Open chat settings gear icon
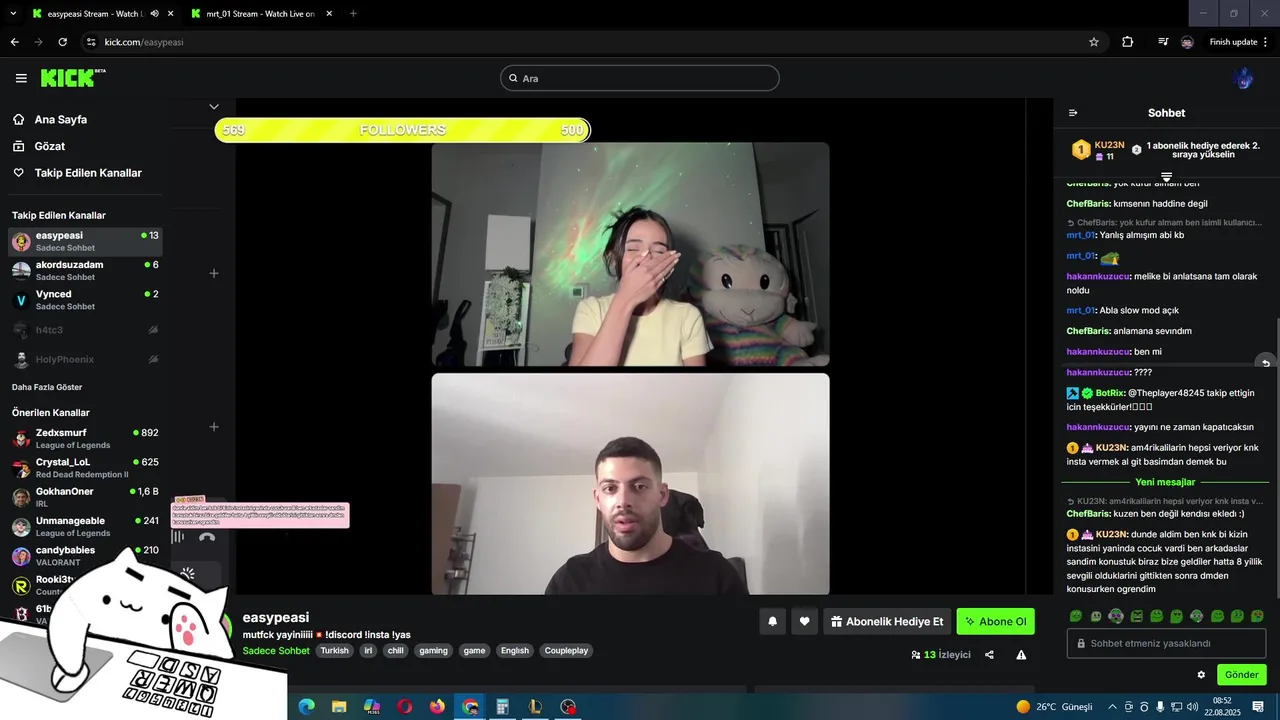 (x=1201, y=675)
